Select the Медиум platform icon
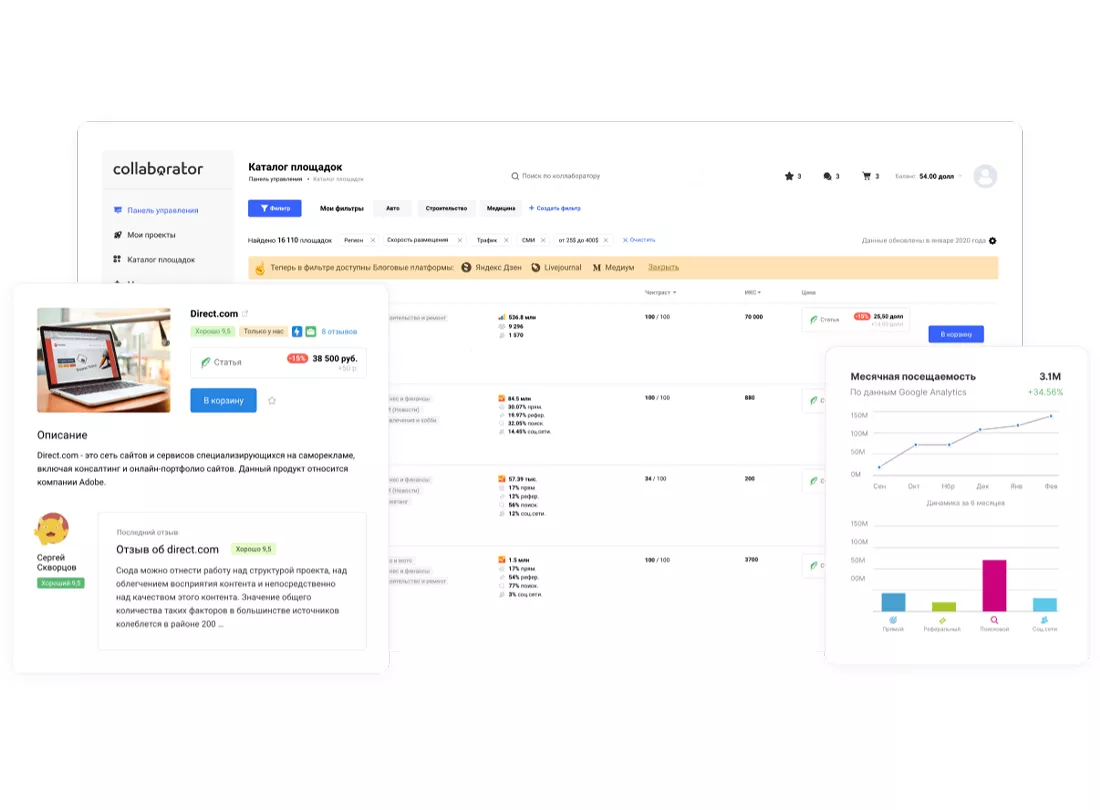1100x810 pixels. point(597,267)
